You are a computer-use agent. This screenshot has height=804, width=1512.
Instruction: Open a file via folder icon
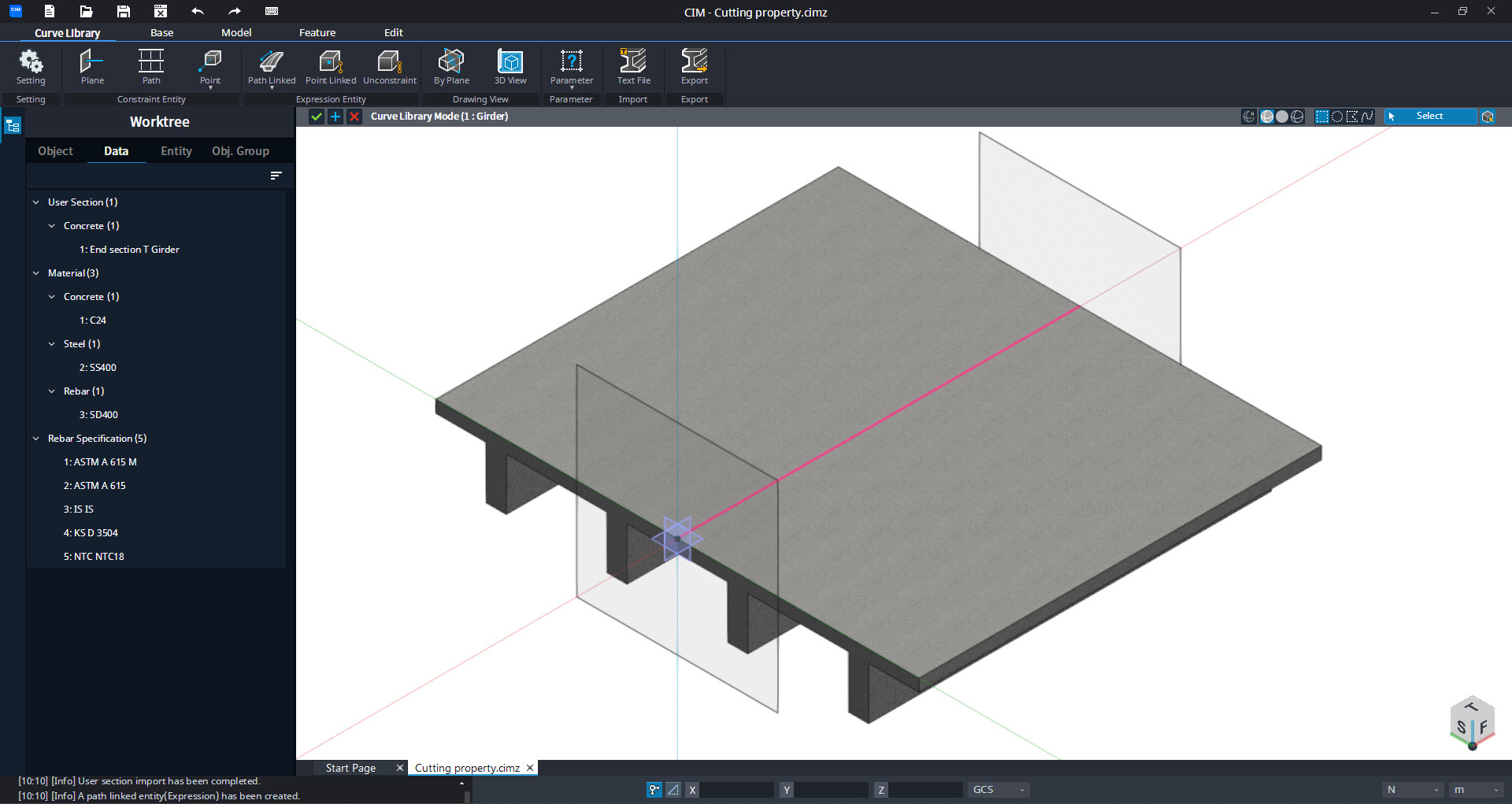tap(87, 11)
